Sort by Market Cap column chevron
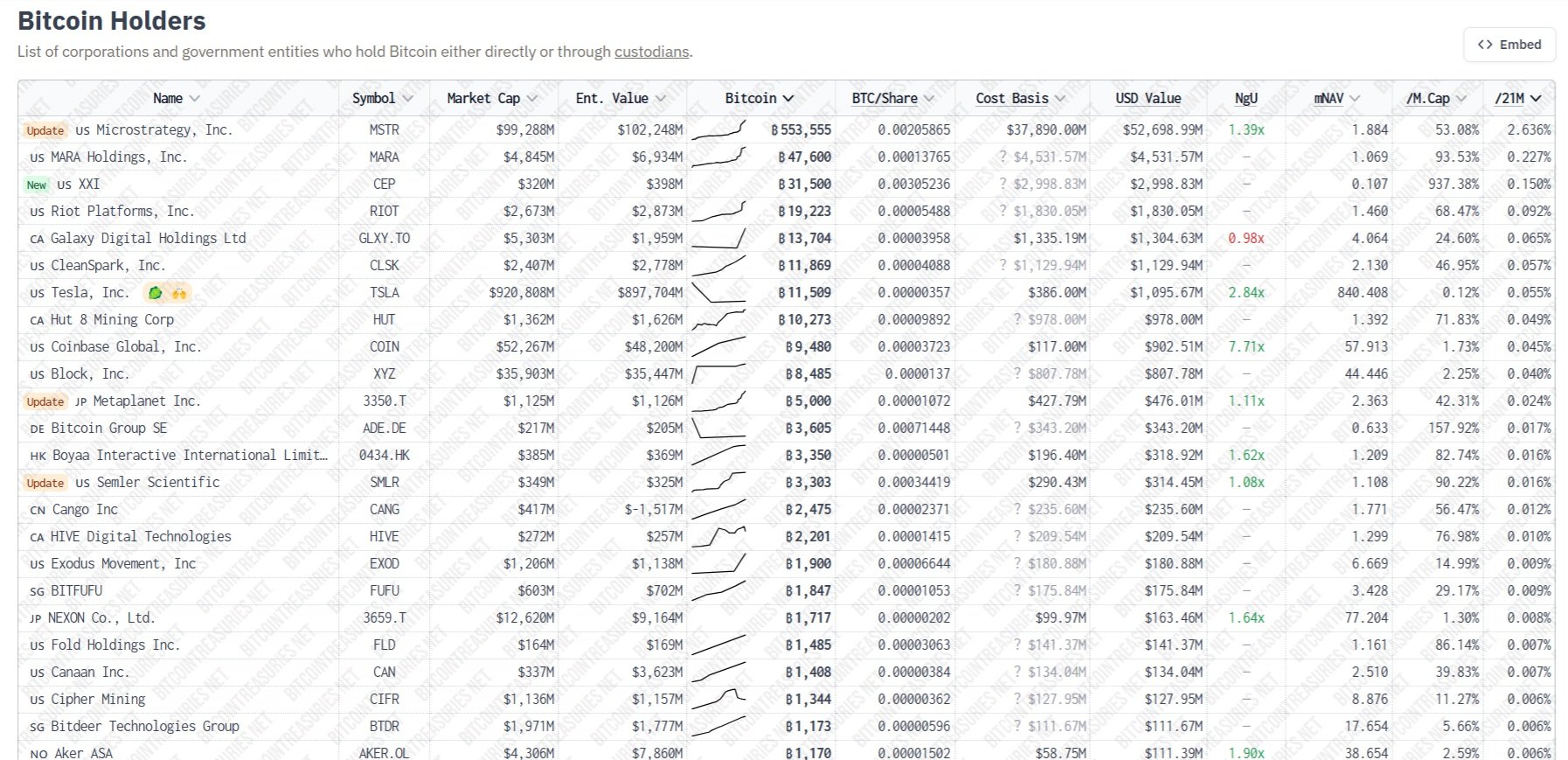 531,98
